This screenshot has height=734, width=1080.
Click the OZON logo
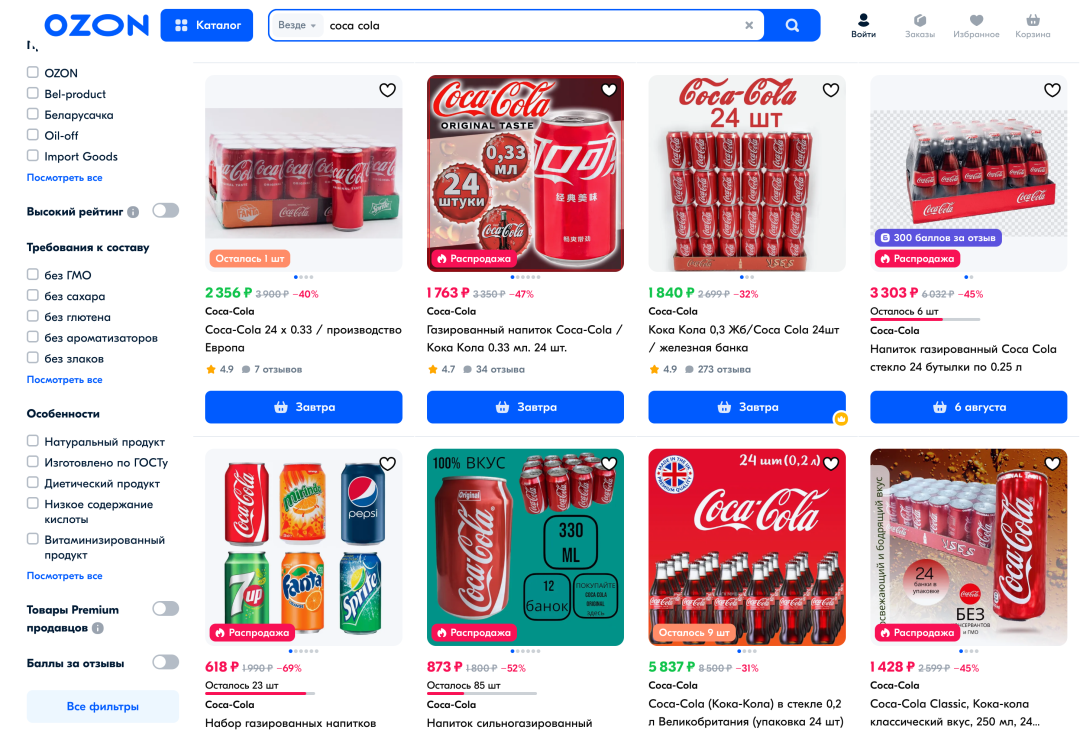click(x=96, y=25)
